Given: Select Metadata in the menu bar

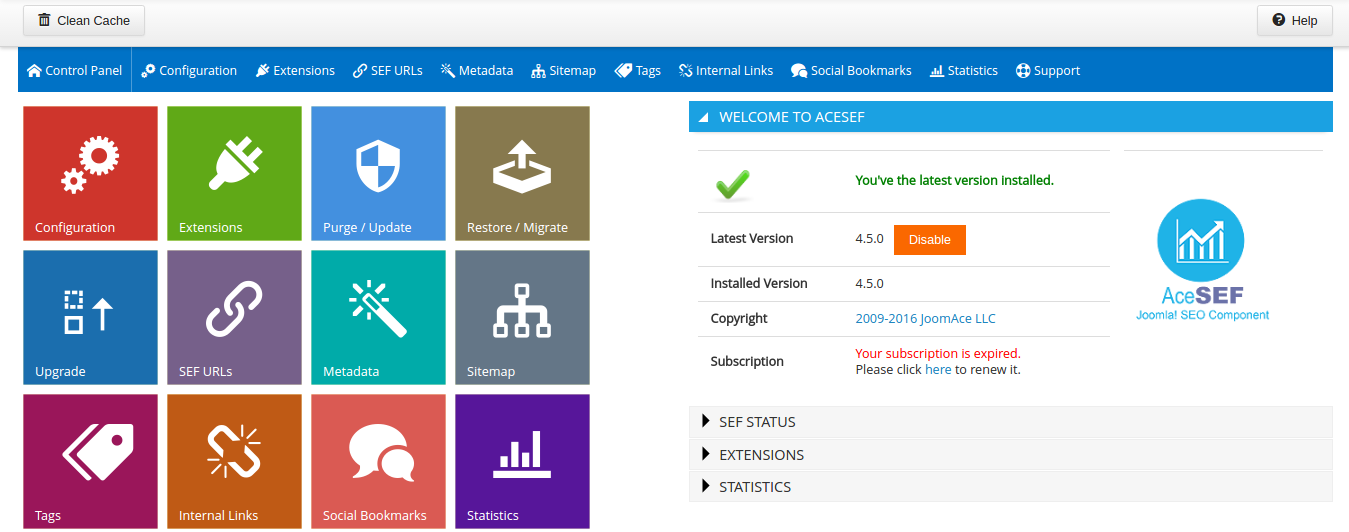Looking at the screenshot, I should coord(477,71).
